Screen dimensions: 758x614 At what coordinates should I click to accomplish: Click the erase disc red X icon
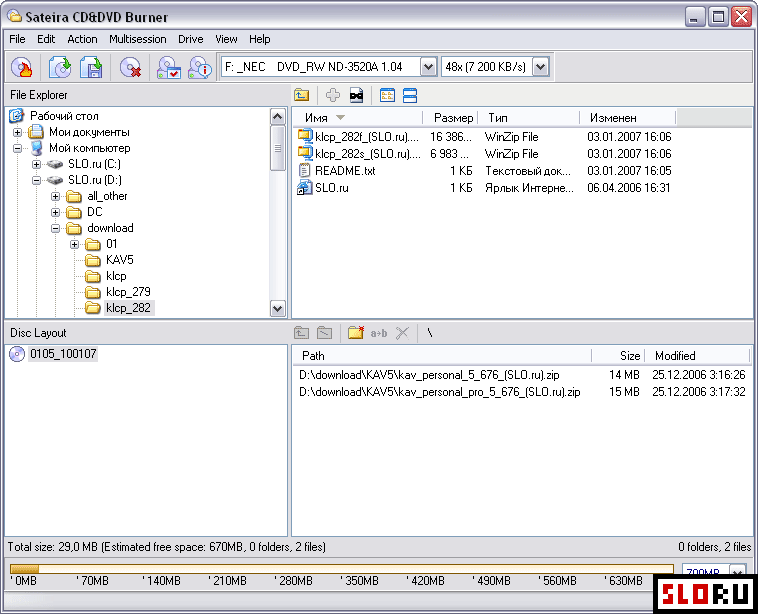click(x=131, y=67)
